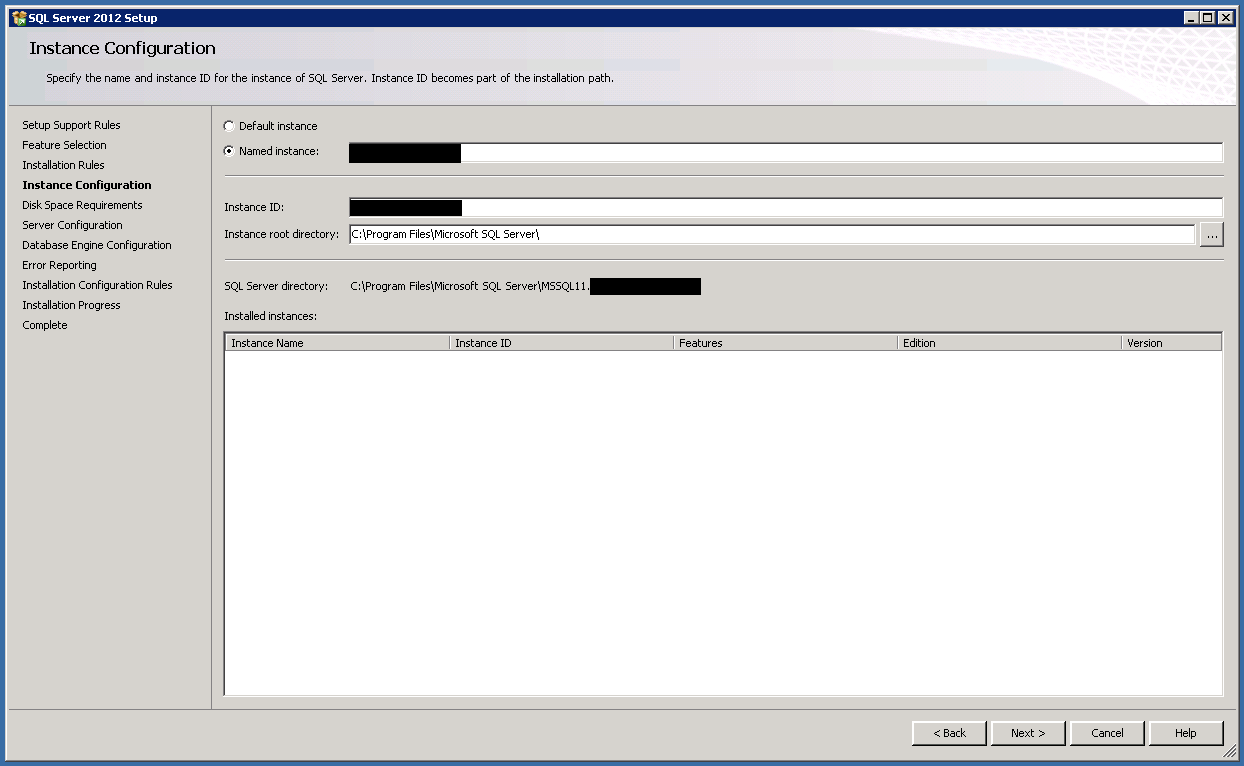
Task: Select Server Configuration step in sidebar
Action: (x=72, y=225)
